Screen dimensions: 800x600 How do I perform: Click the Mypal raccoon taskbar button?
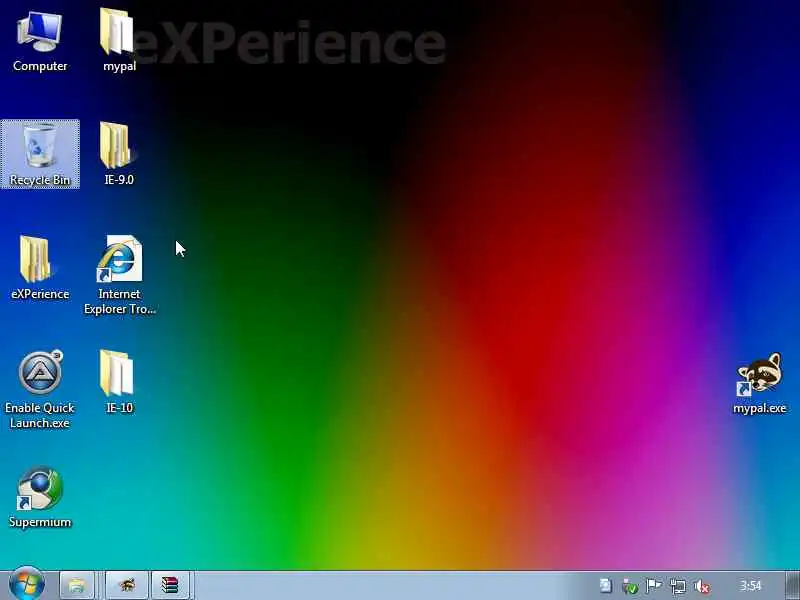pyautogui.click(x=127, y=585)
